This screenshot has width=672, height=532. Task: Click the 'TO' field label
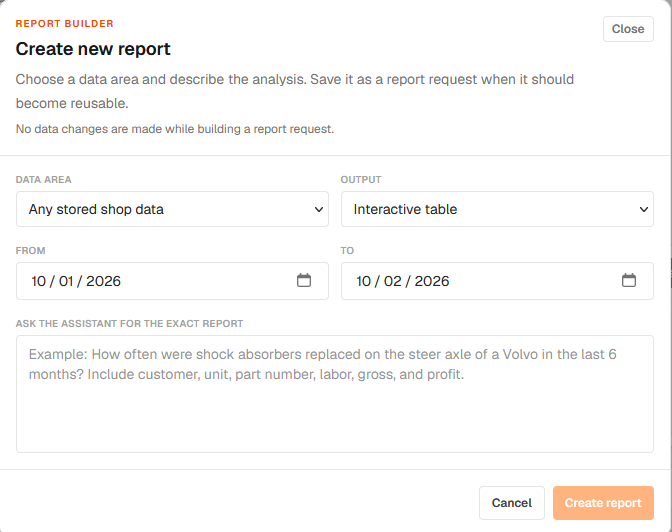pos(347,251)
